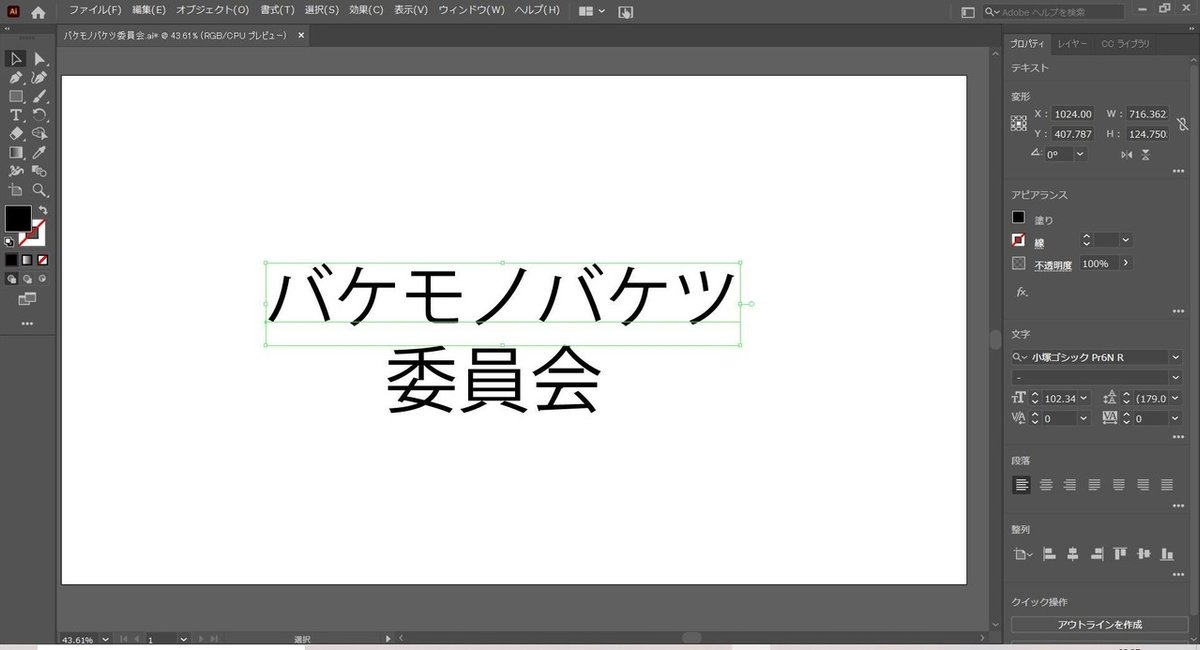Open the ファイル(F) menu

95,10
